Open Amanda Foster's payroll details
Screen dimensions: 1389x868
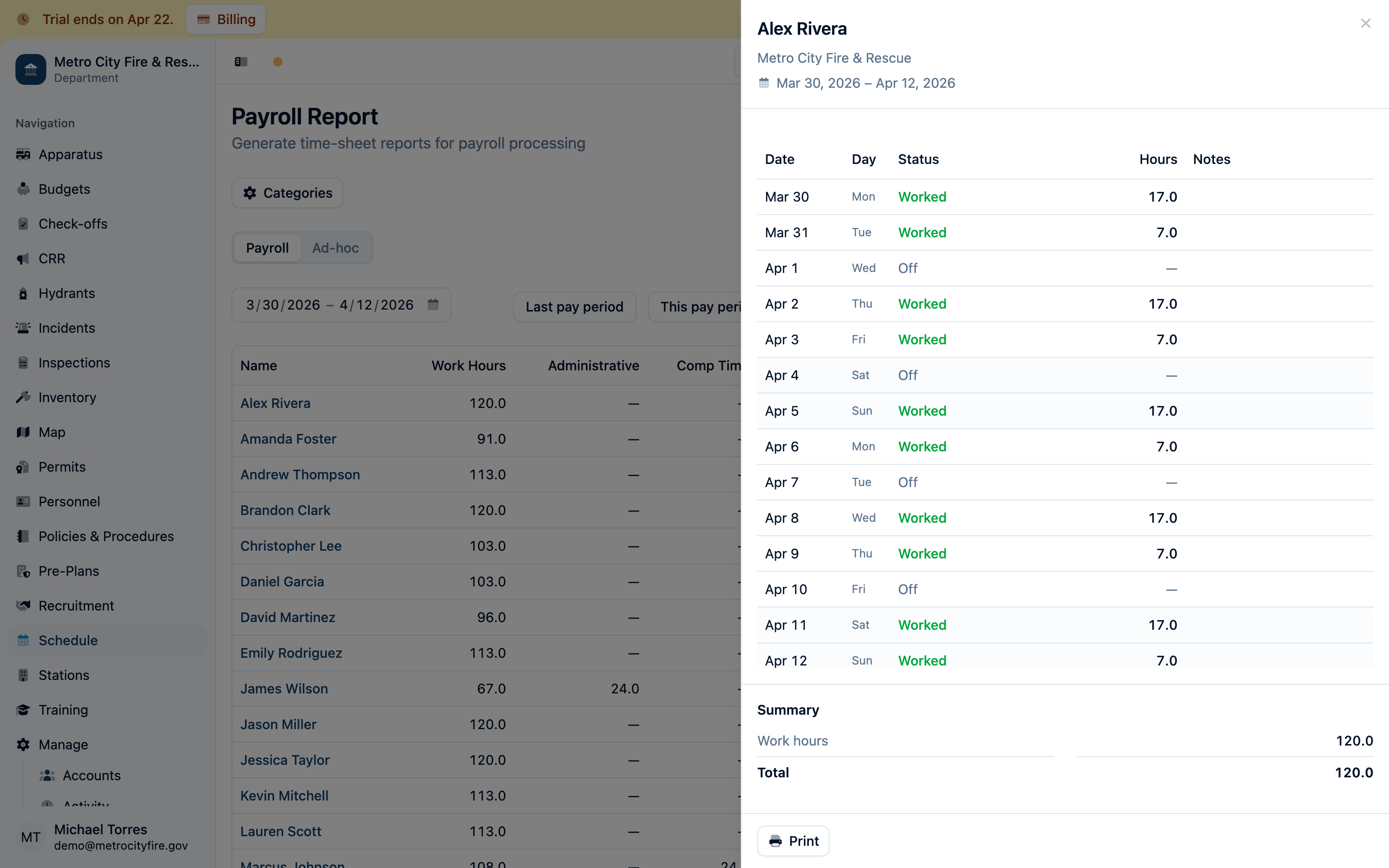[x=288, y=439]
